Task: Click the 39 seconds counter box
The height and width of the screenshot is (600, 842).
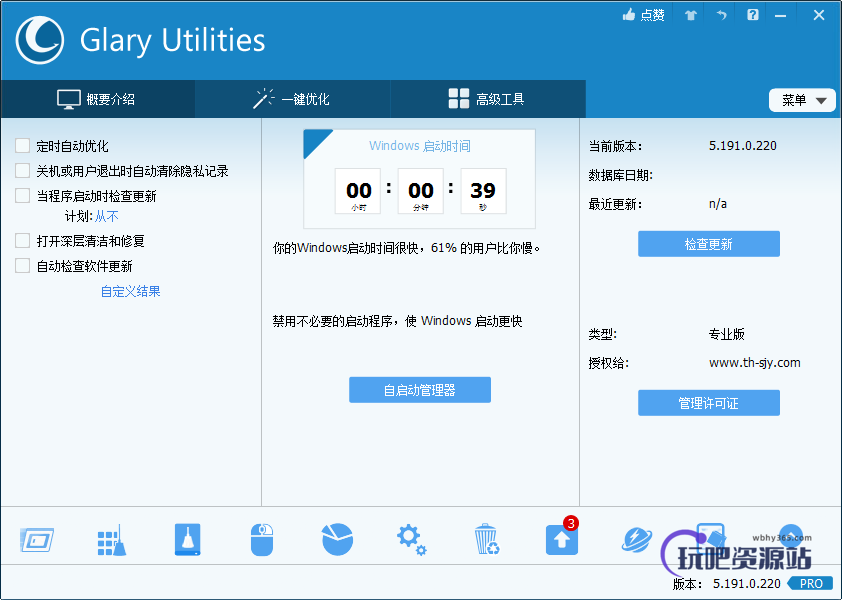Action: pos(483,191)
